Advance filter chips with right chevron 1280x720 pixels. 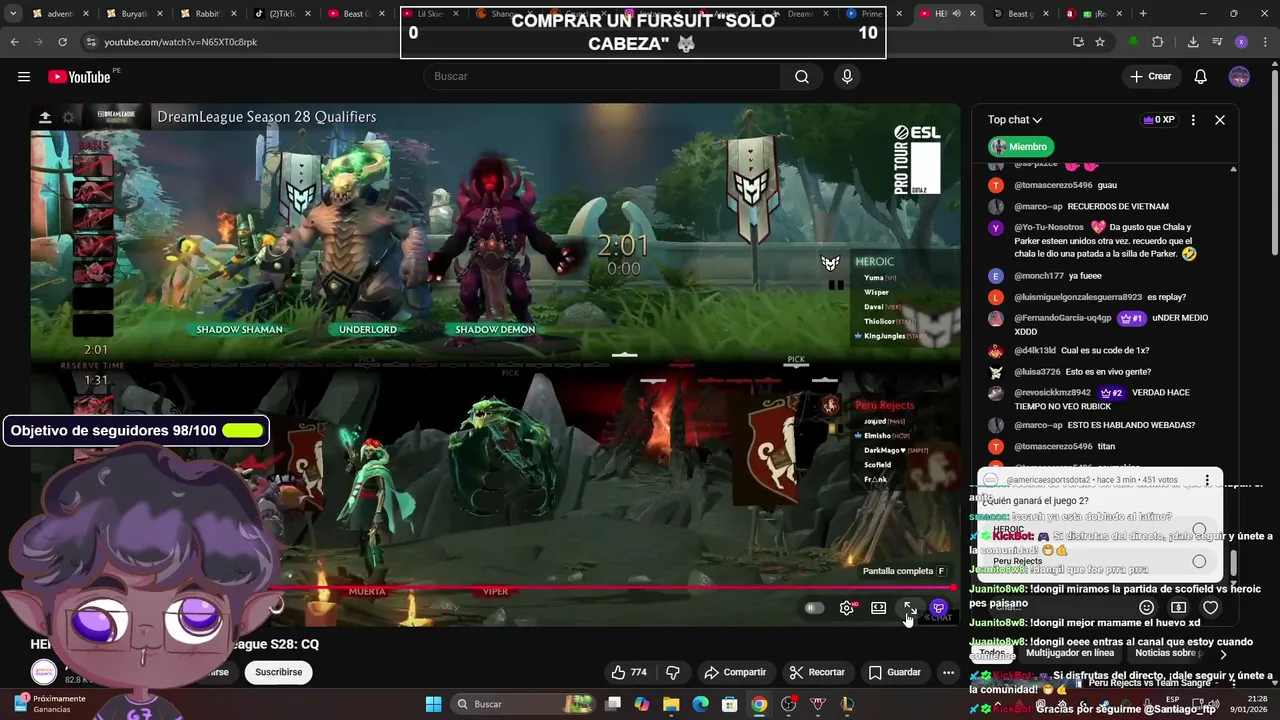1222,654
